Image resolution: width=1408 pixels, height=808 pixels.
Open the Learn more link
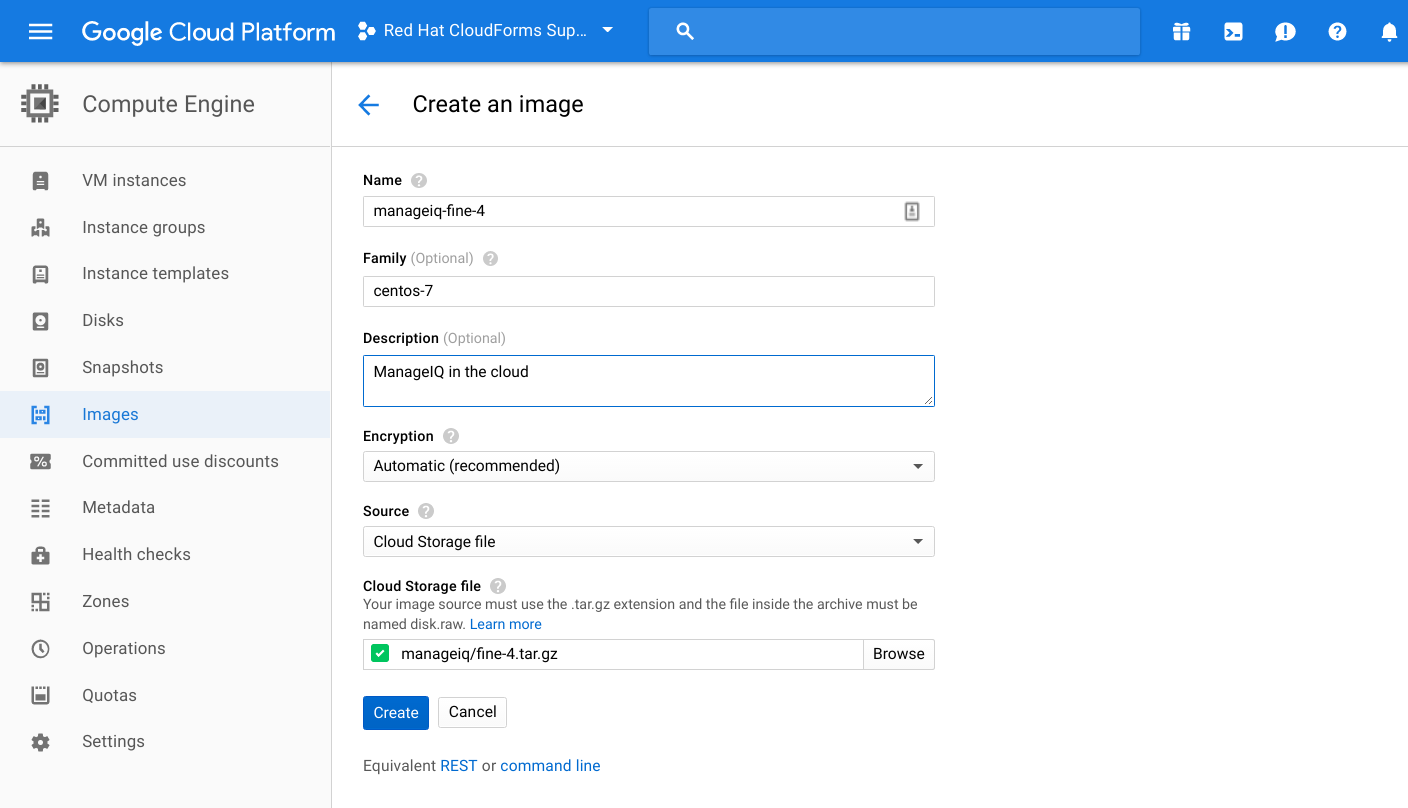coord(506,624)
